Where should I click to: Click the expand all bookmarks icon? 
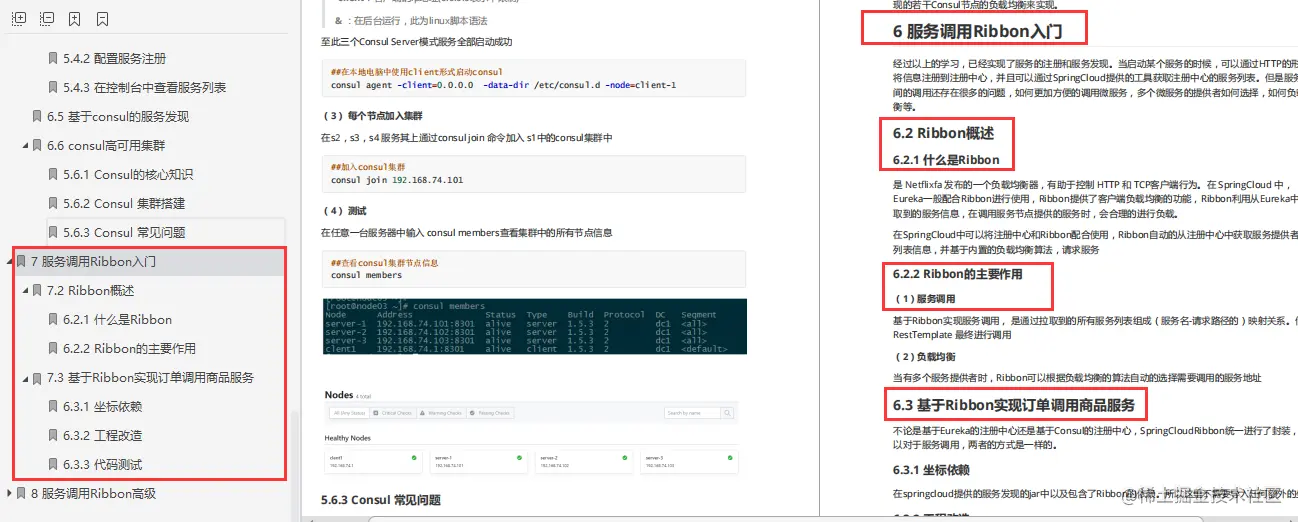(19, 19)
